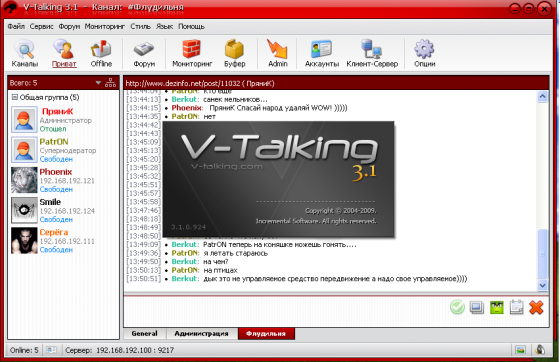Click Серёга's avatar thumbnail

click(24, 241)
